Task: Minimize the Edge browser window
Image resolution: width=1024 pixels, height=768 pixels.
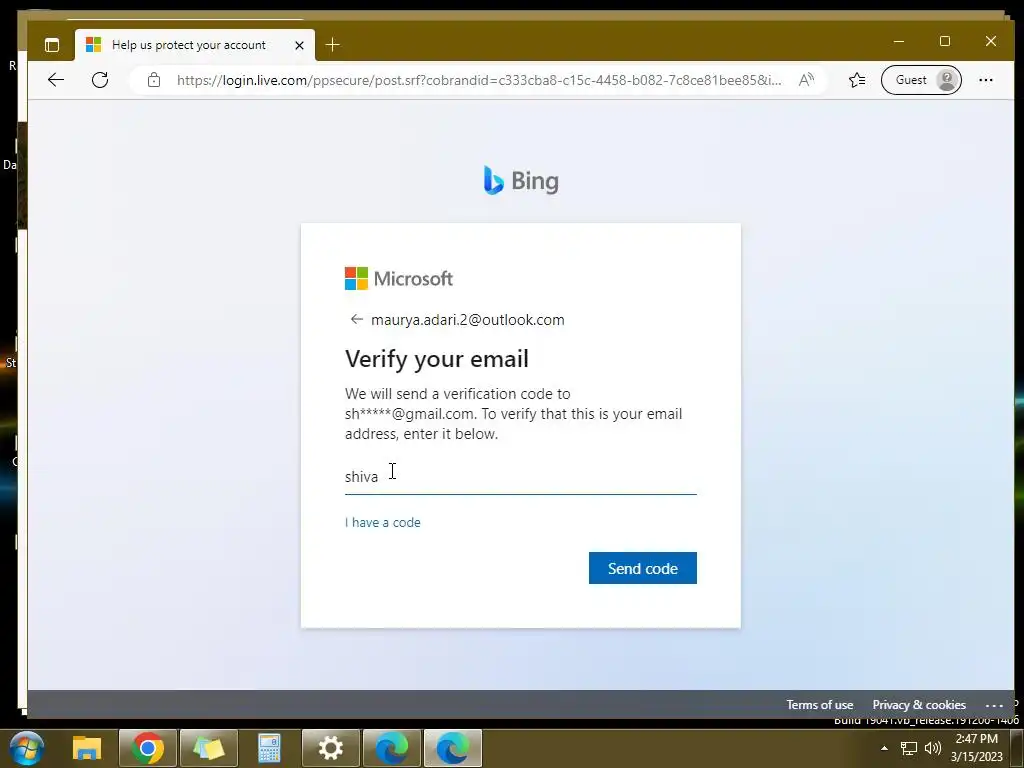Action: point(899,41)
